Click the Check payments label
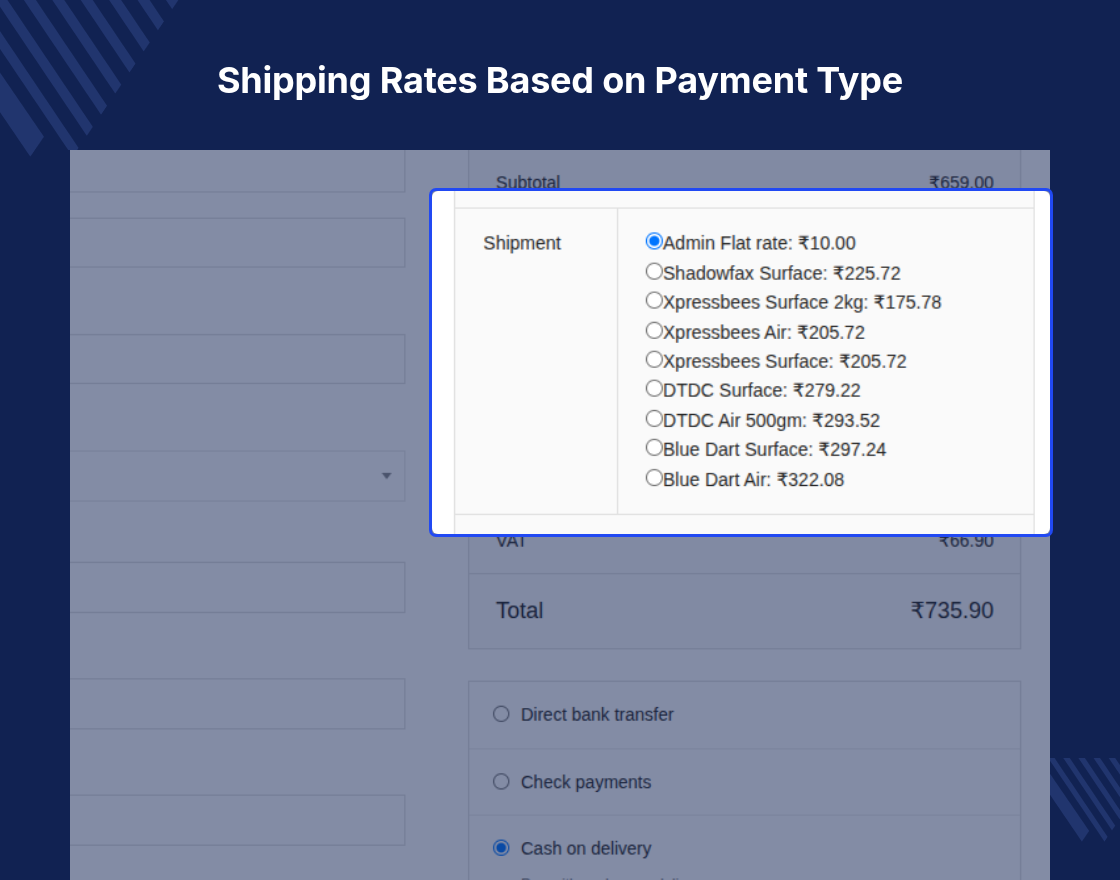 click(586, 782)
